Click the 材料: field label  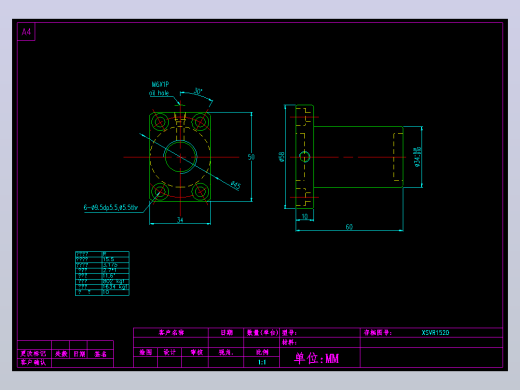point(289,342)
